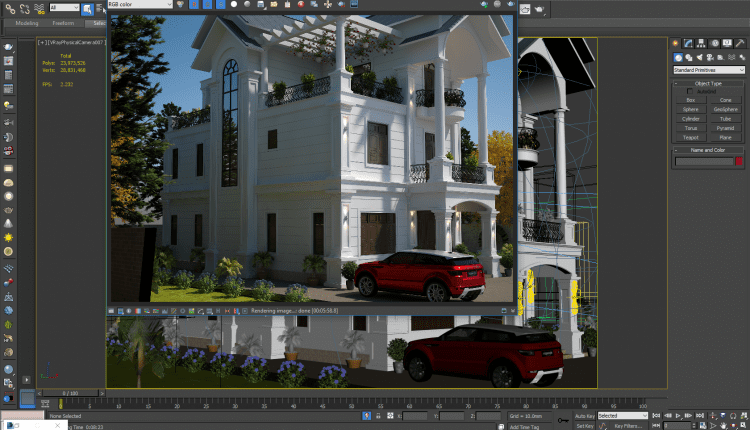750x430 pixels.
Task: Click the Track mouse while rendering icon
Action: click(x=328, y=4)
